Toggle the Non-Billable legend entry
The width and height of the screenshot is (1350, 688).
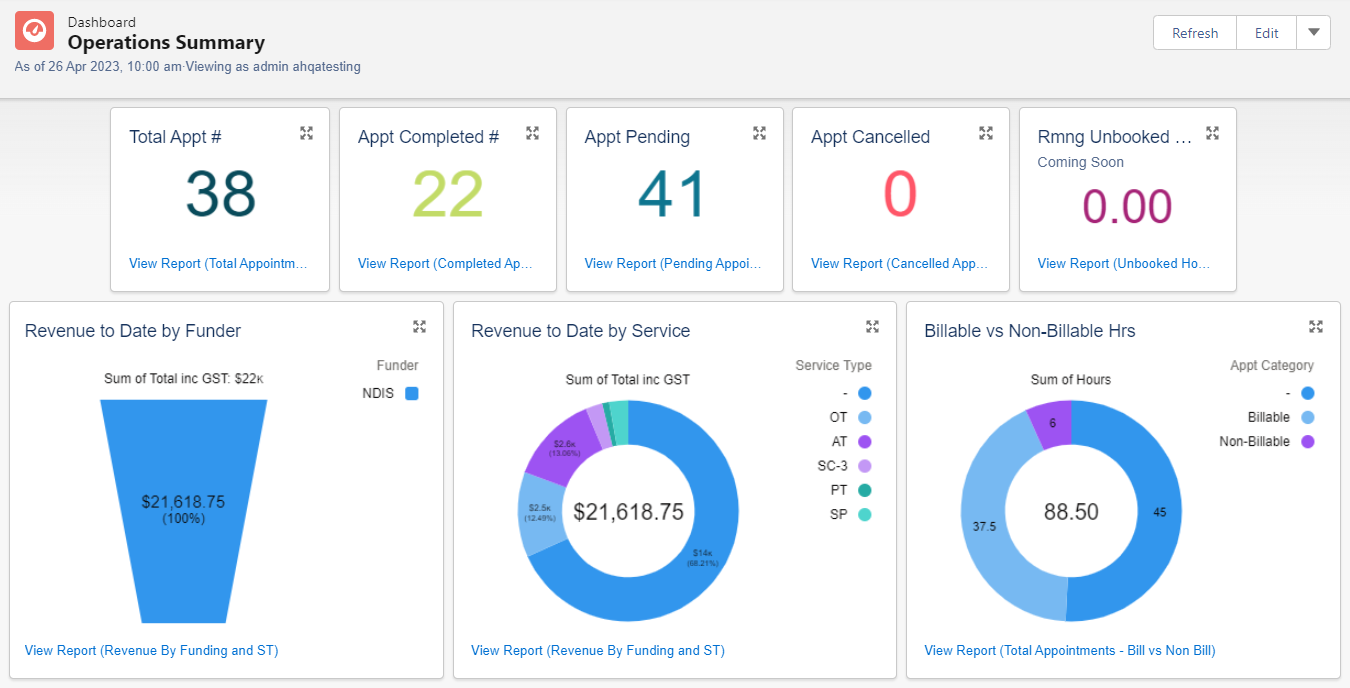pos(1254,441)
